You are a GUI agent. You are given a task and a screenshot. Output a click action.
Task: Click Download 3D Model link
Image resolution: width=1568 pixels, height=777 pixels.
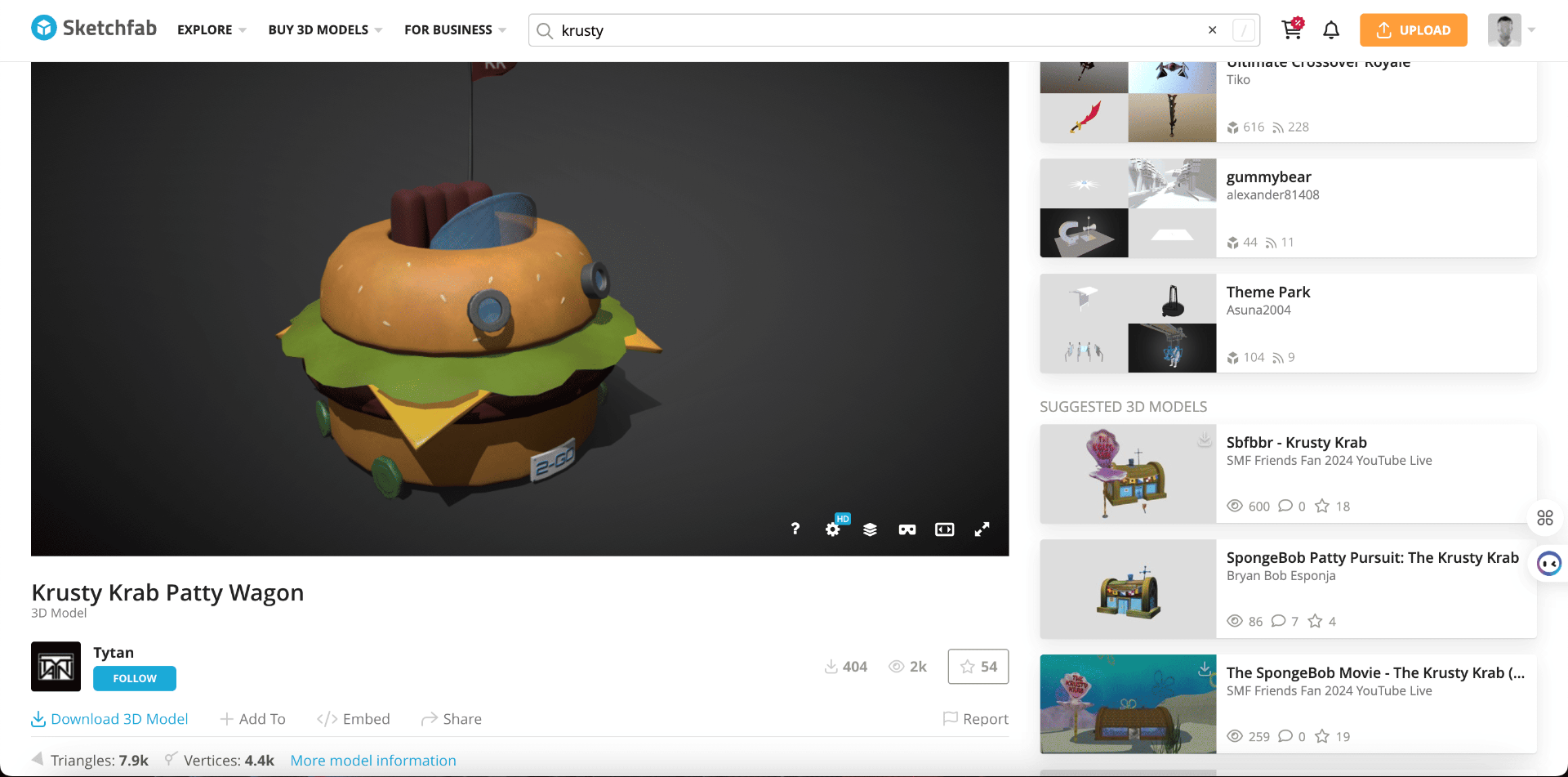109,719
